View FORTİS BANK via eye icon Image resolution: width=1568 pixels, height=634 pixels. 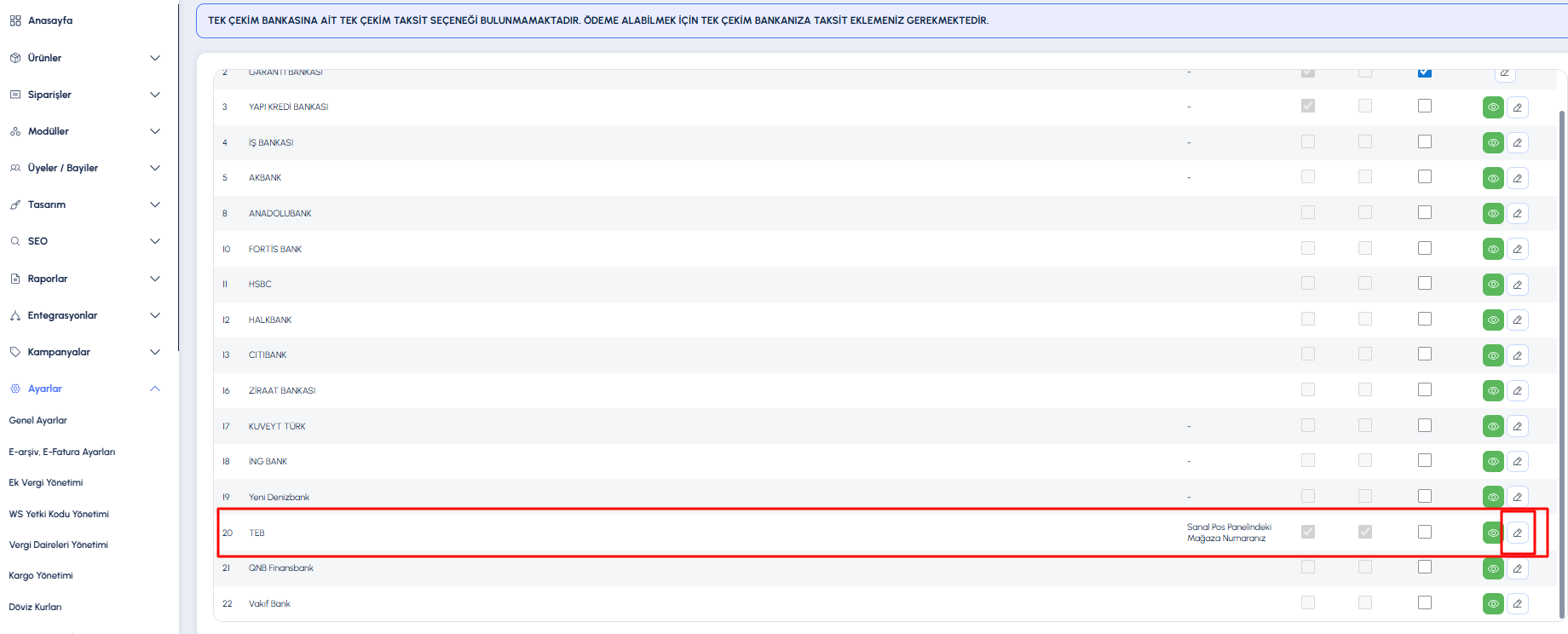pyautogui.click(x=1493, y=250)
